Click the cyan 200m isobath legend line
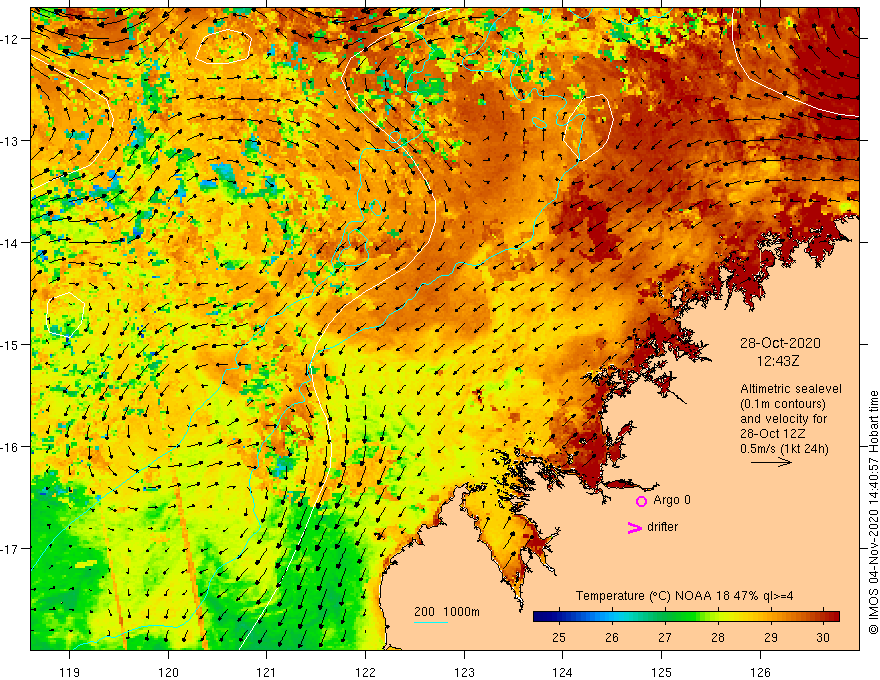Screen dimensions: 880x680 pos(430,623)
